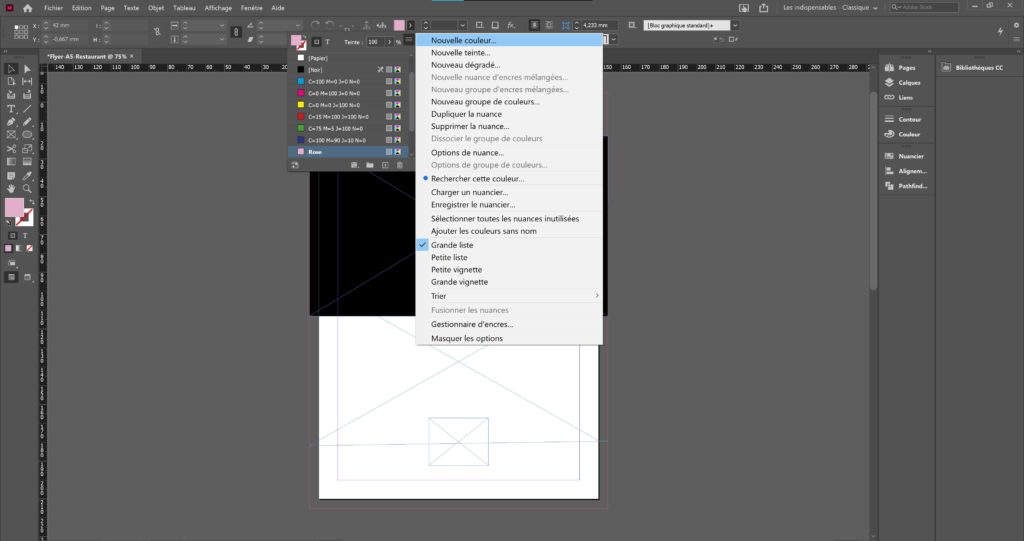Toggle formatting affects container in swatches
The height and width of the screenshot is (541, 1024).
click(316, 42)
